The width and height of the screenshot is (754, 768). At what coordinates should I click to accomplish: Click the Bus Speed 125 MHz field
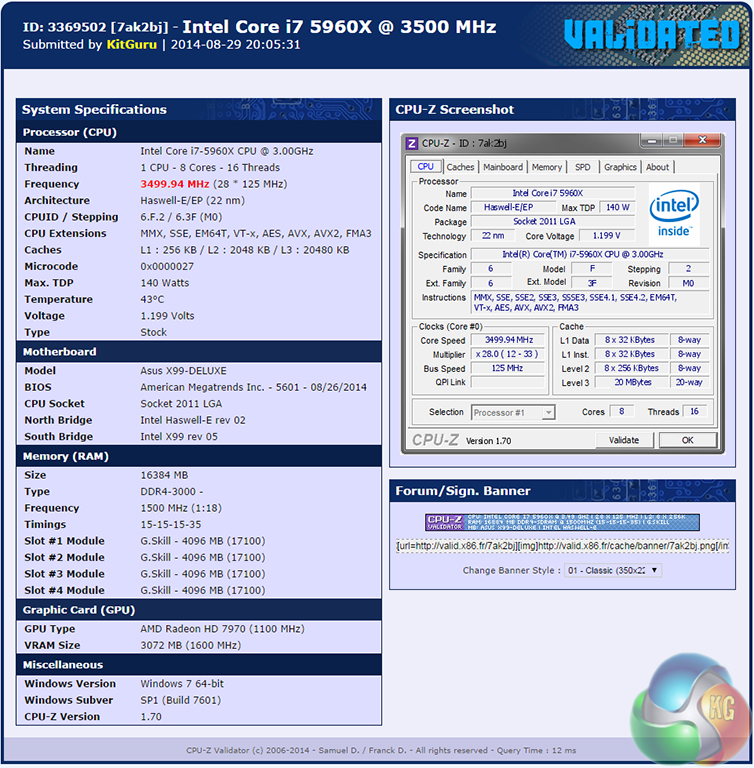(509, 368)
